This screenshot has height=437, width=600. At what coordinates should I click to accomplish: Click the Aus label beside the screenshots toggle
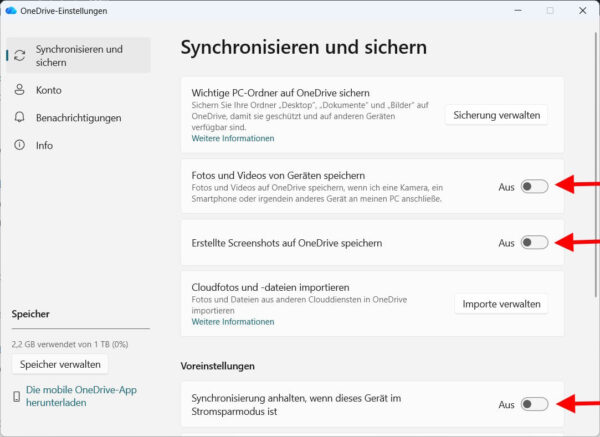[x=506, y=243]
